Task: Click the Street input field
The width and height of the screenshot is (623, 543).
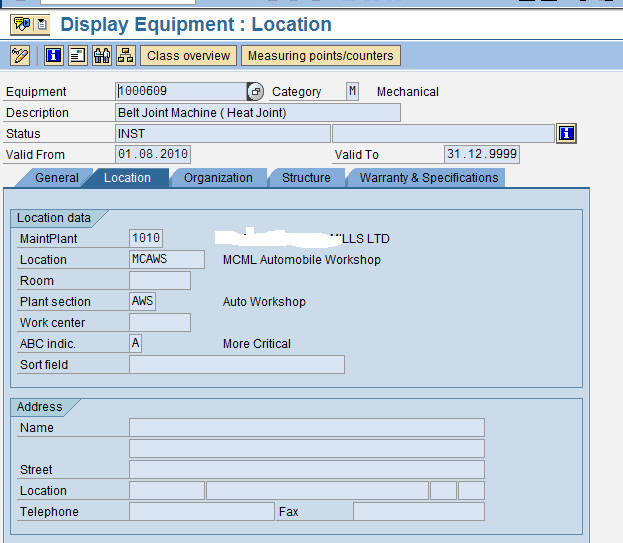Action: click(307, 470)
